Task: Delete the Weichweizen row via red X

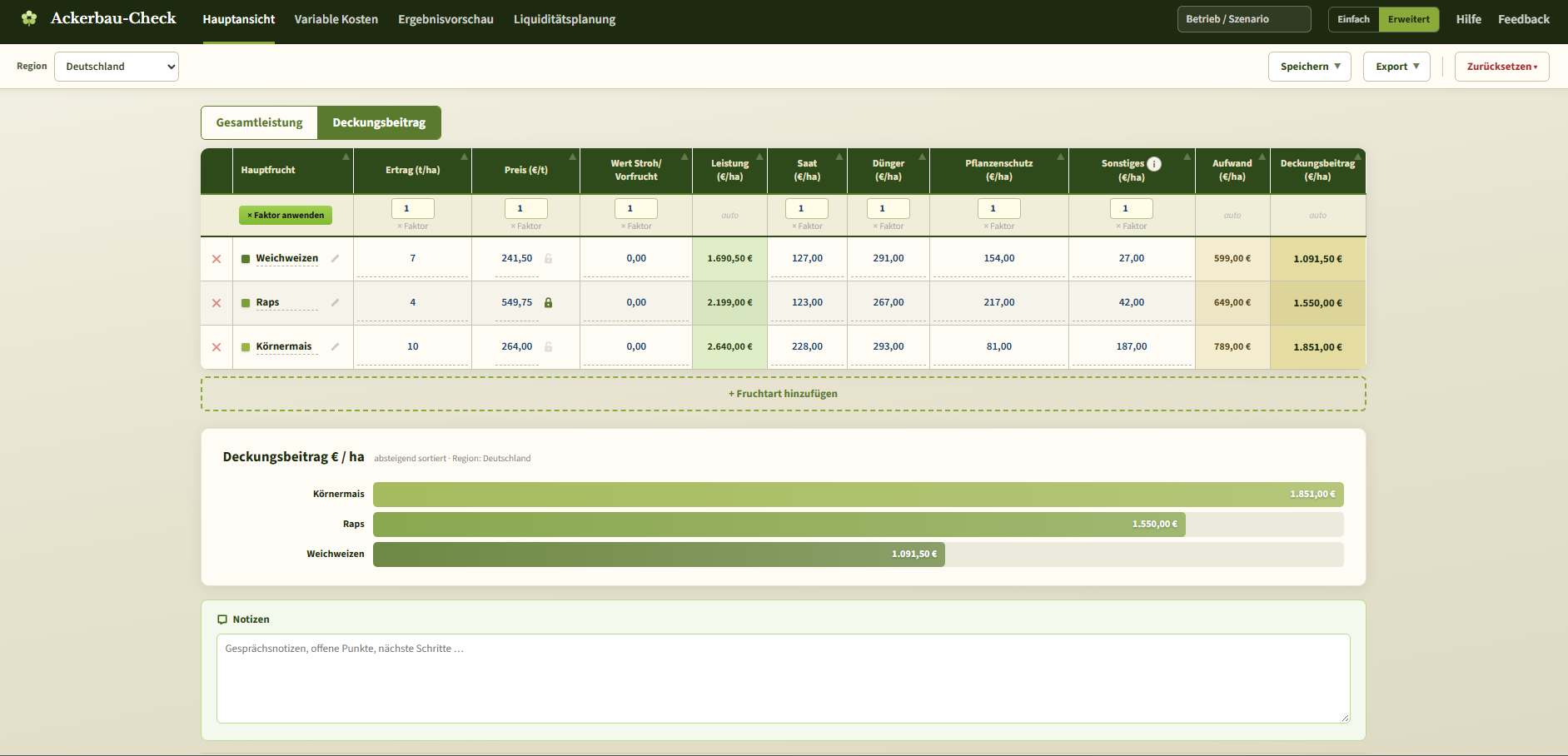Action: click(x=217, y=259)
